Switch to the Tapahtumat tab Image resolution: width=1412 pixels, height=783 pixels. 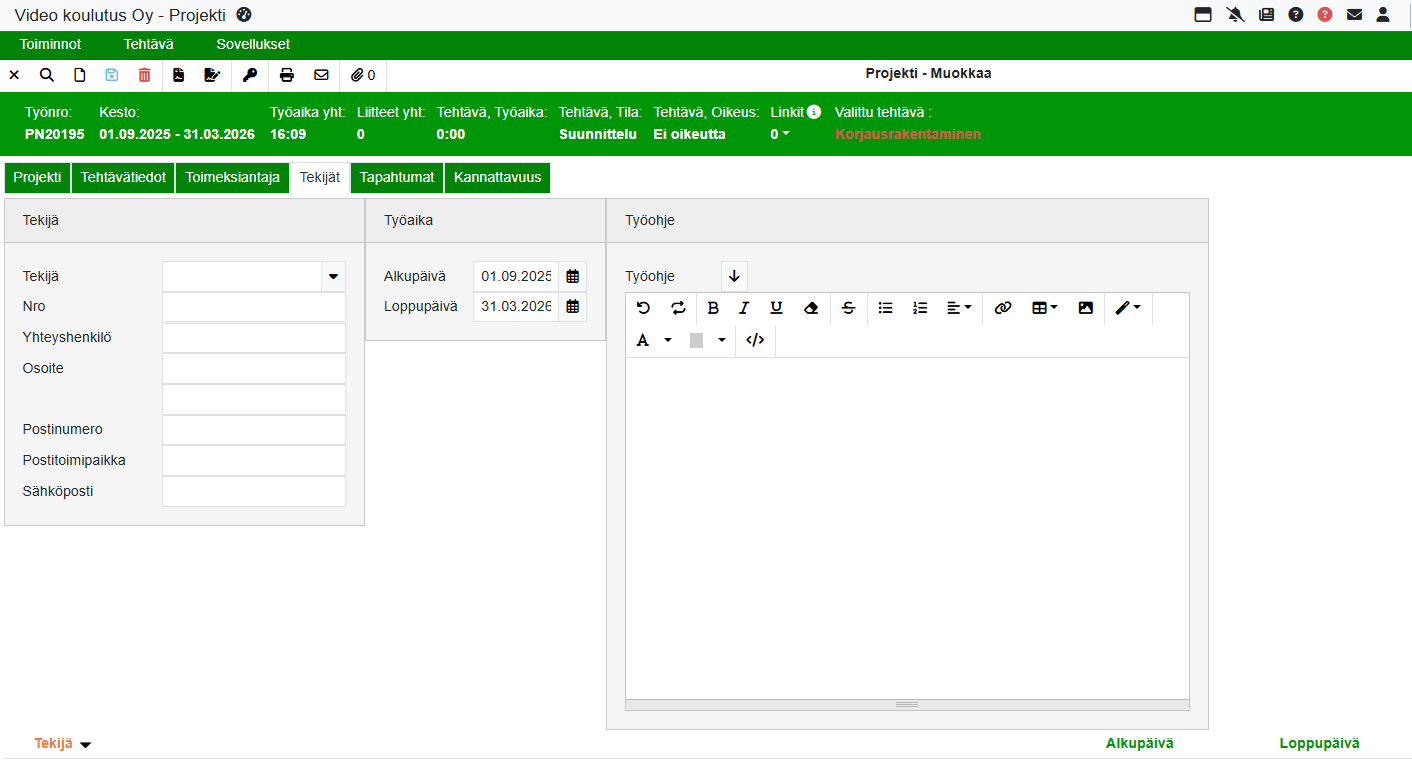pyautogui.click(x=397, y=177)
